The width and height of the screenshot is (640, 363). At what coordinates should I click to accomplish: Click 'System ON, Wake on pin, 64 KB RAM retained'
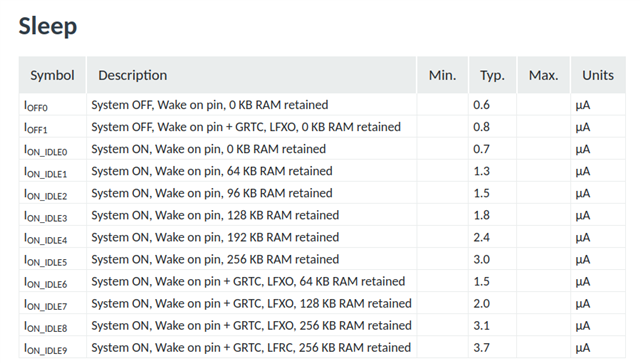[212, 171]
